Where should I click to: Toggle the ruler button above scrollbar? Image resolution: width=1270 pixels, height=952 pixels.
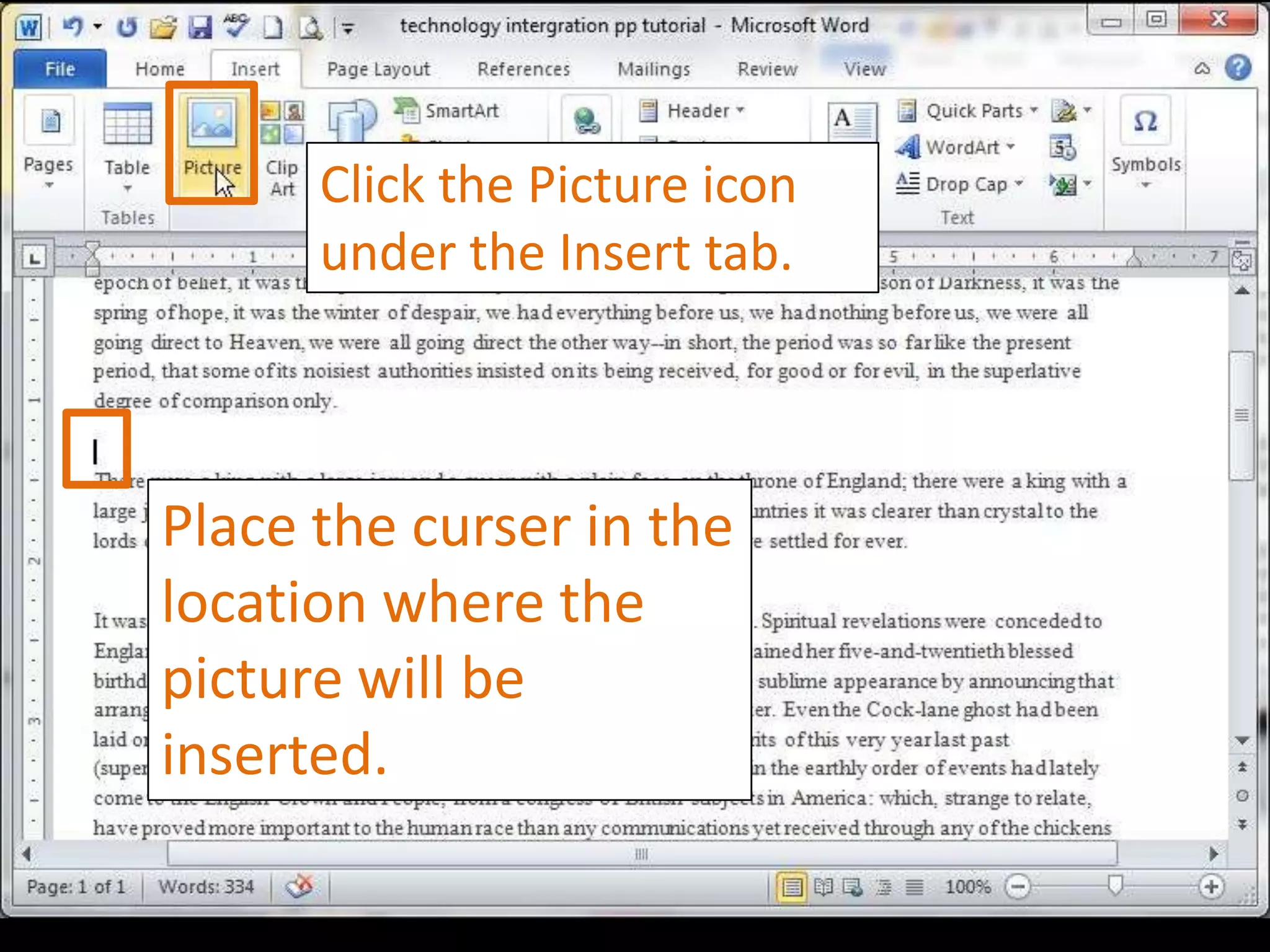[1241, 261]
